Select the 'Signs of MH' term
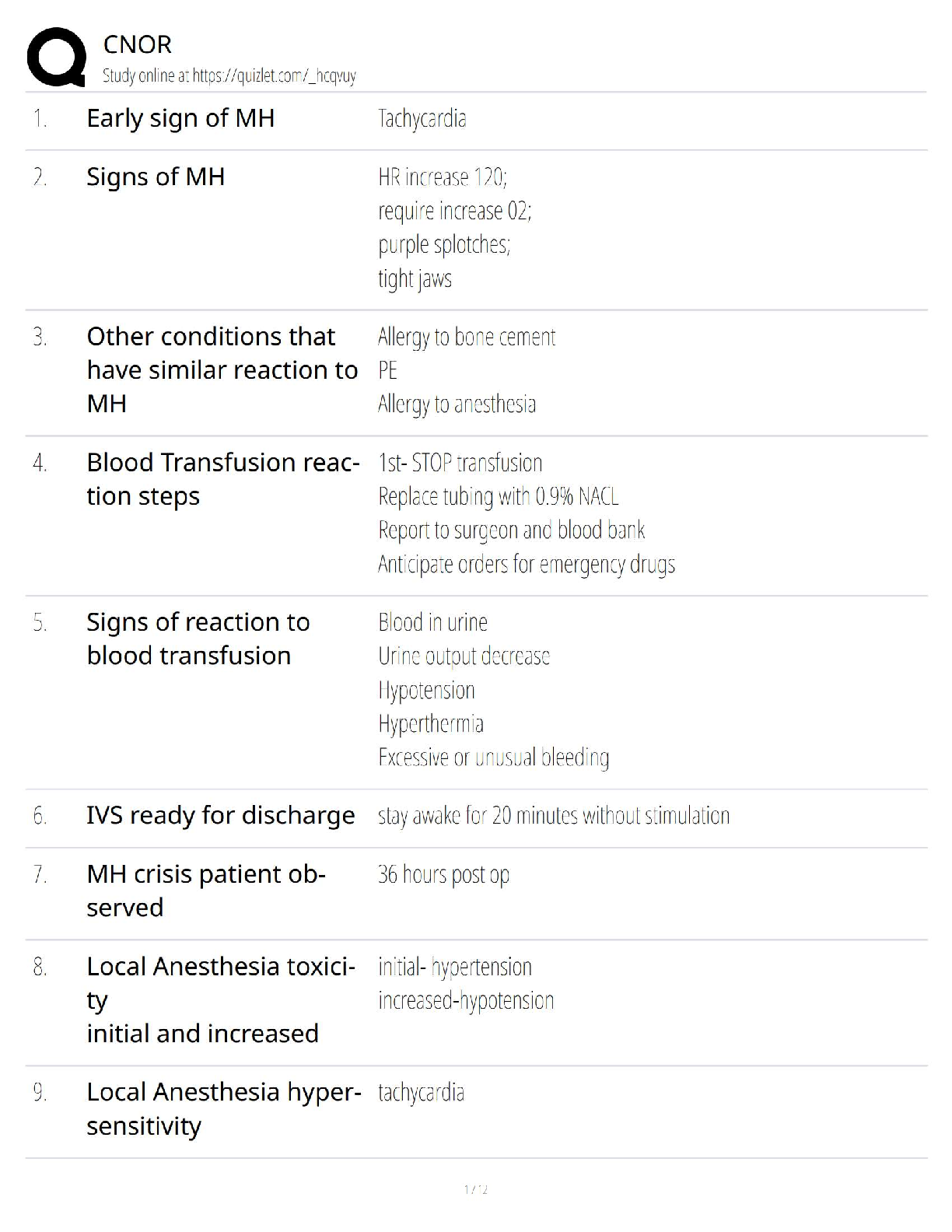 coord(156,177)
